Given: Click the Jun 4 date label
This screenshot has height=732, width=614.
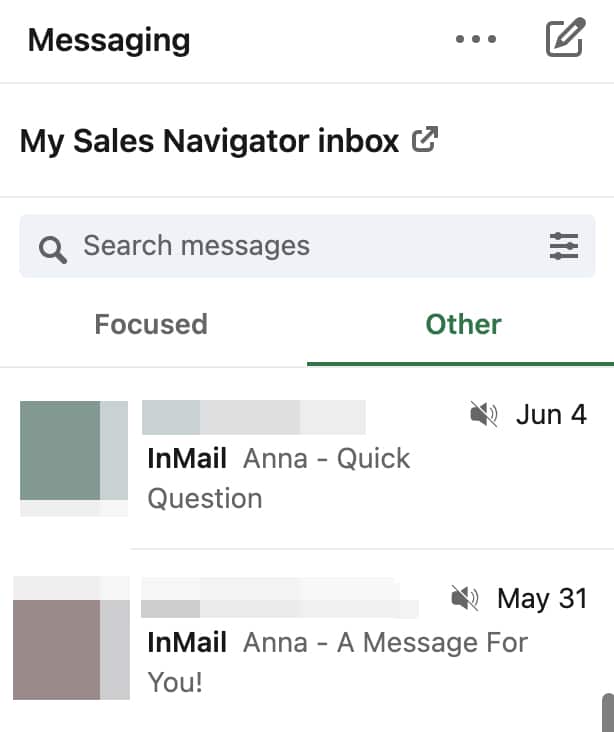Looking at the screenshot, I should pyautogui.click(x=551, y=414).
